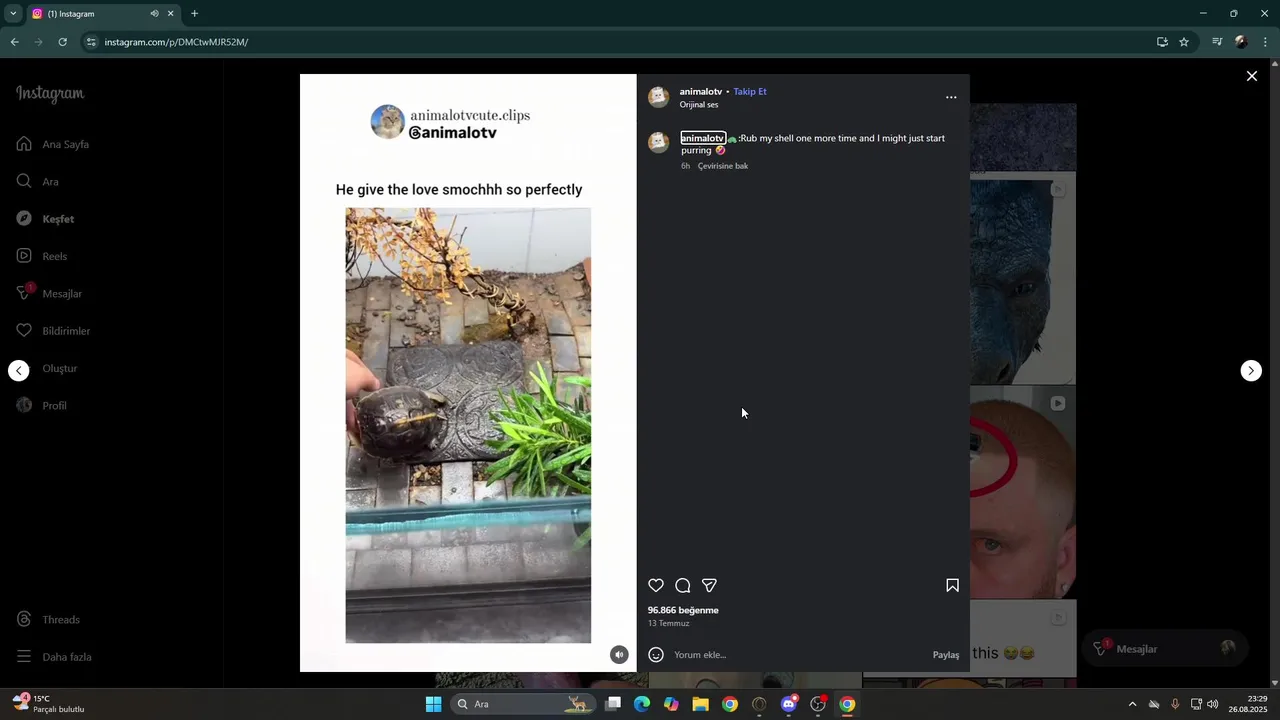Viewport: 1280px width, 720px height.
Task: Open the tab search dropdown arrow
Action: click(13, 14)
